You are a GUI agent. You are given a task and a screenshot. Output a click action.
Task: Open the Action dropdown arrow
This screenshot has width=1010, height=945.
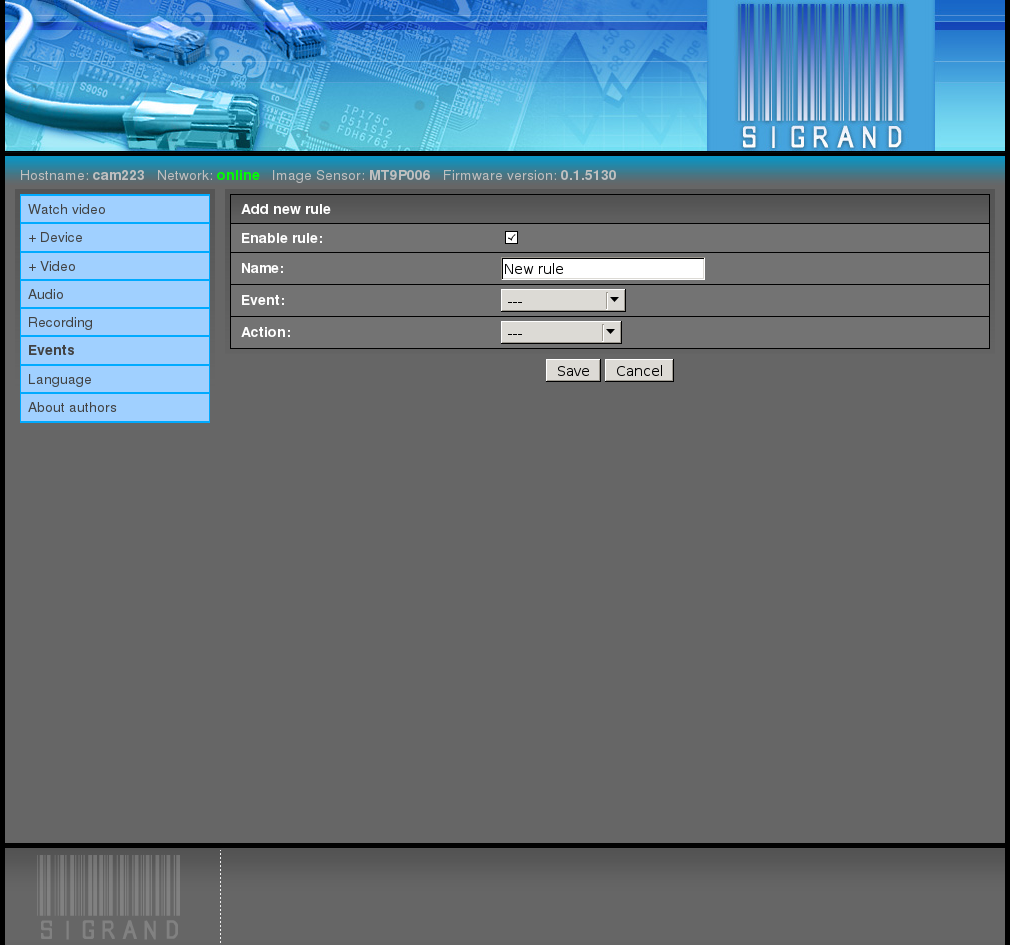point(611,332)
